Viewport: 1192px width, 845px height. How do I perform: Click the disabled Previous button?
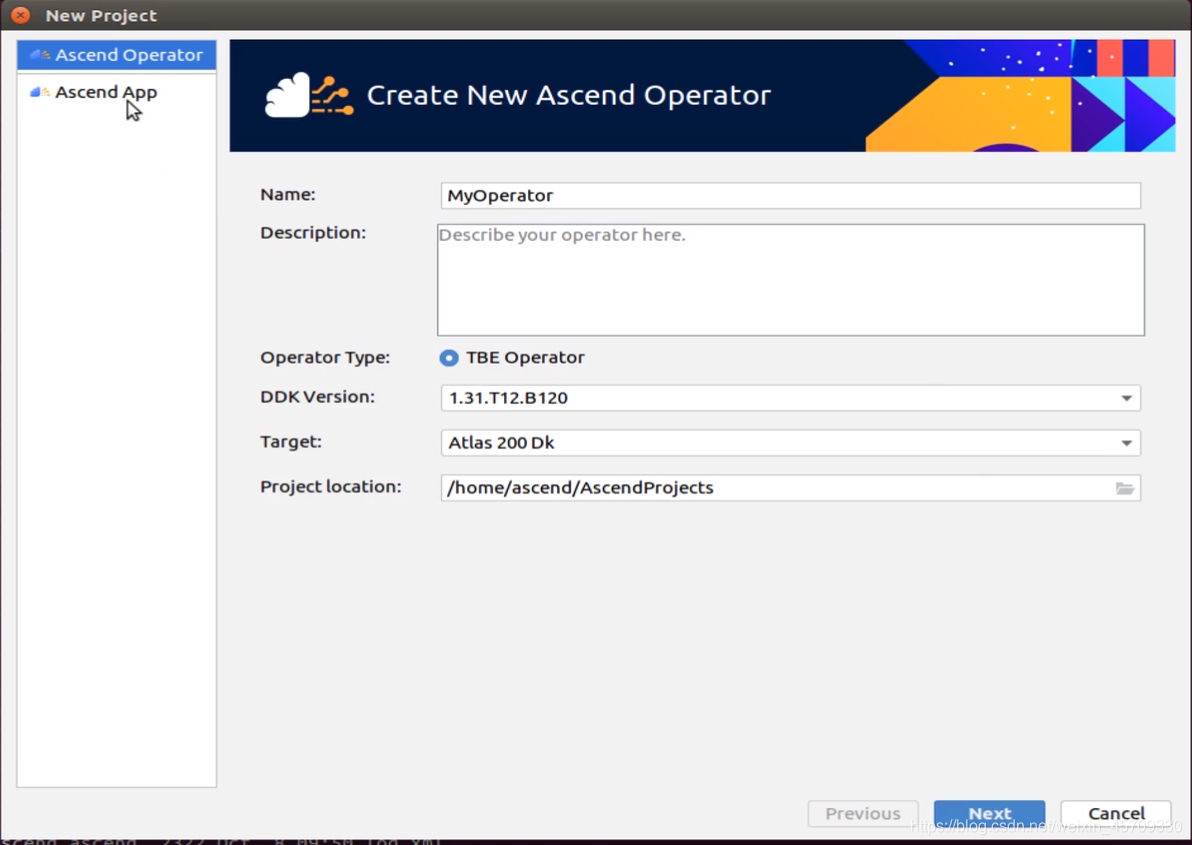[x=863, y=814]
